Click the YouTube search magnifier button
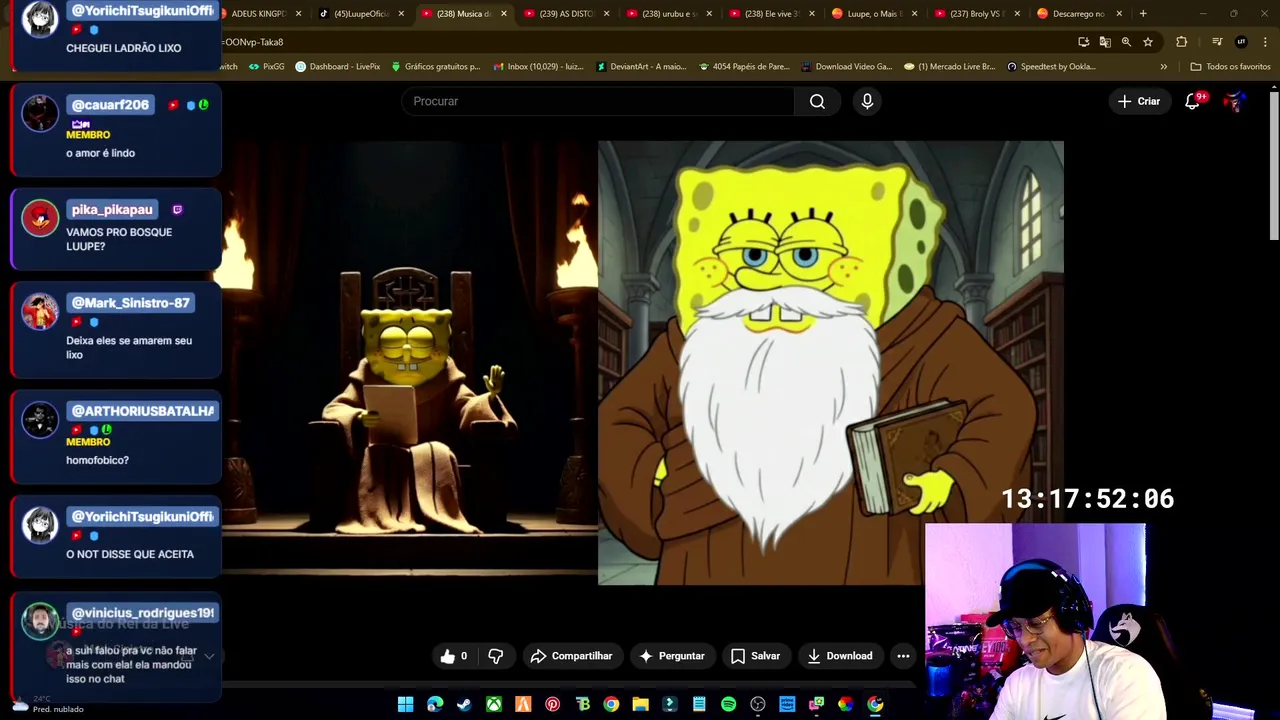This screenshot has width=1280, height=720. click(x=817, y=101)
